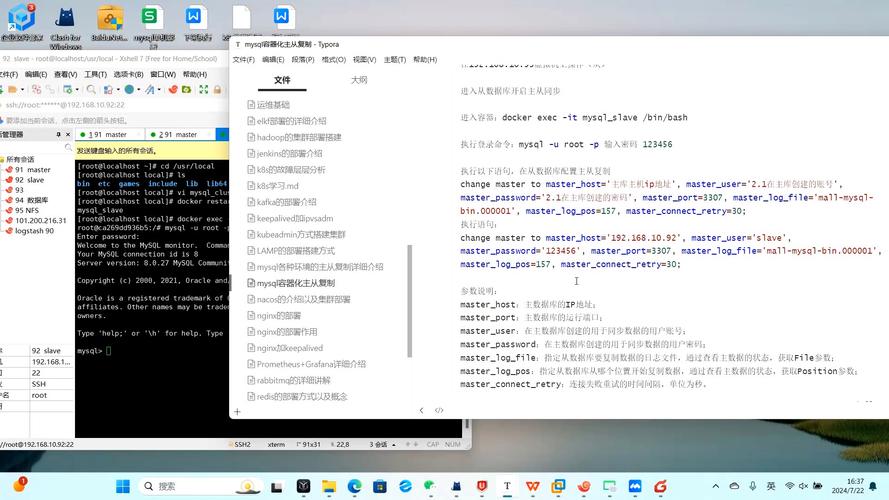Viewport: 889px width, 500px height.
Task: Open file redis的部署方式以及概念 in Typora sidebar
Action: [x=302, y=396]
